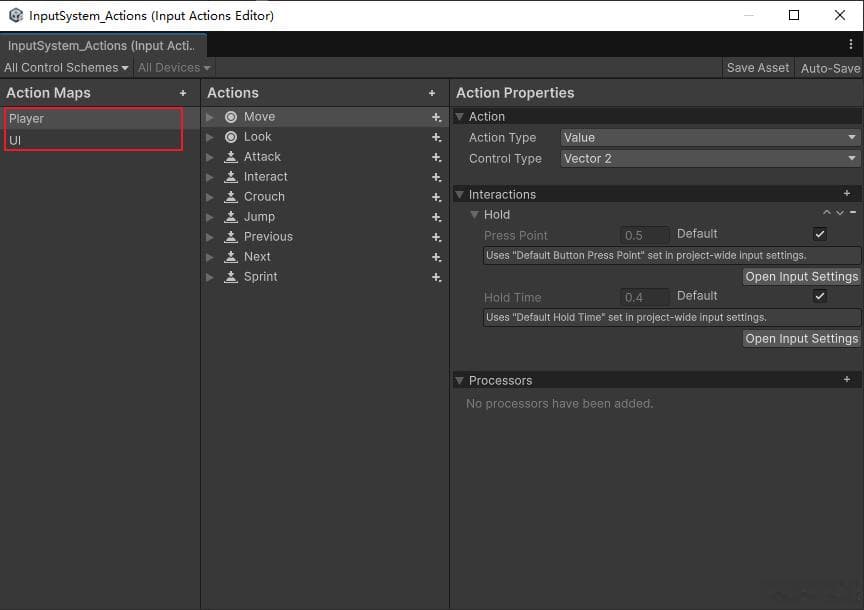
Task: Open the editor window options menu
Action: 851,44
